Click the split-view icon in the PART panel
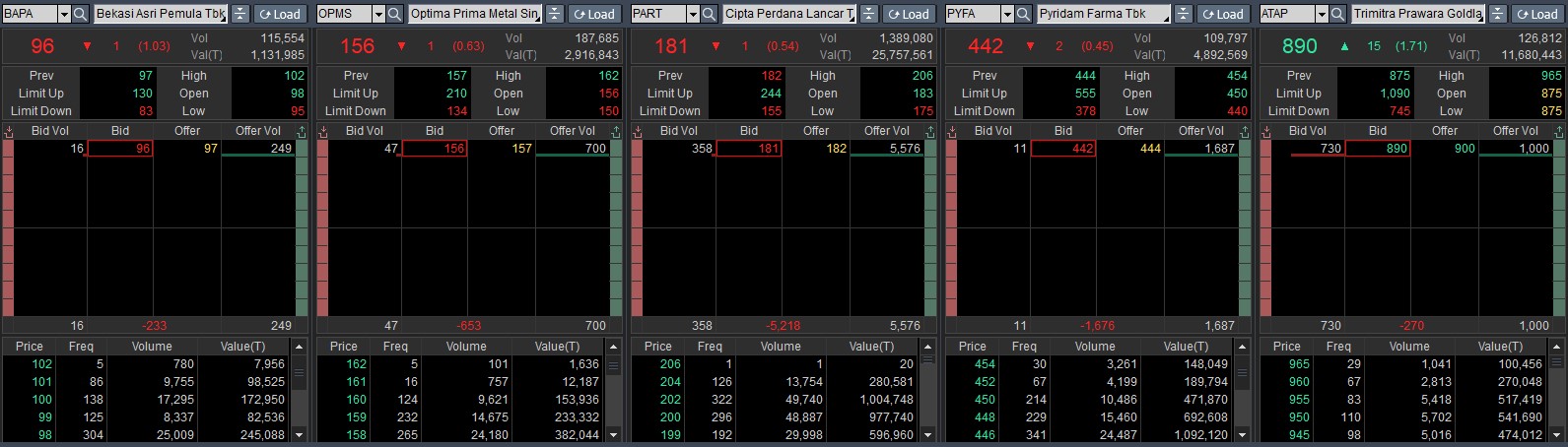 (868, 14)
